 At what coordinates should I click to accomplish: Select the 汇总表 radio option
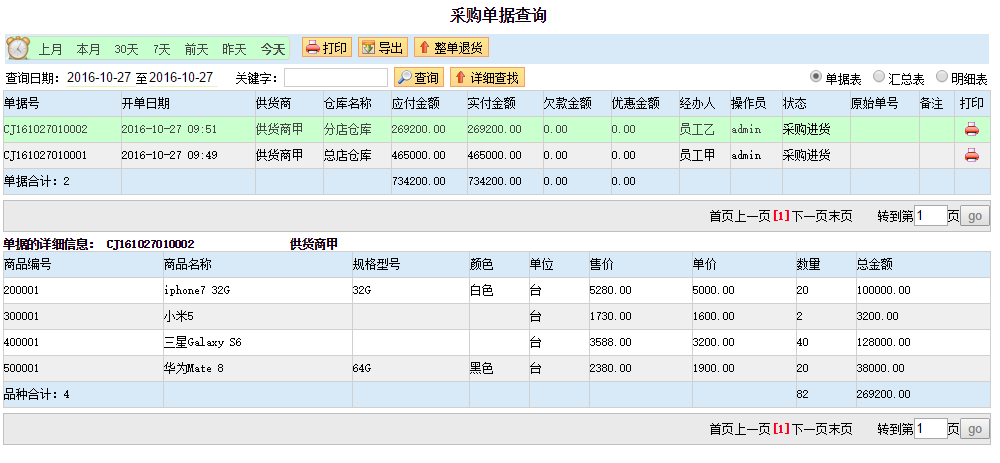879,77
